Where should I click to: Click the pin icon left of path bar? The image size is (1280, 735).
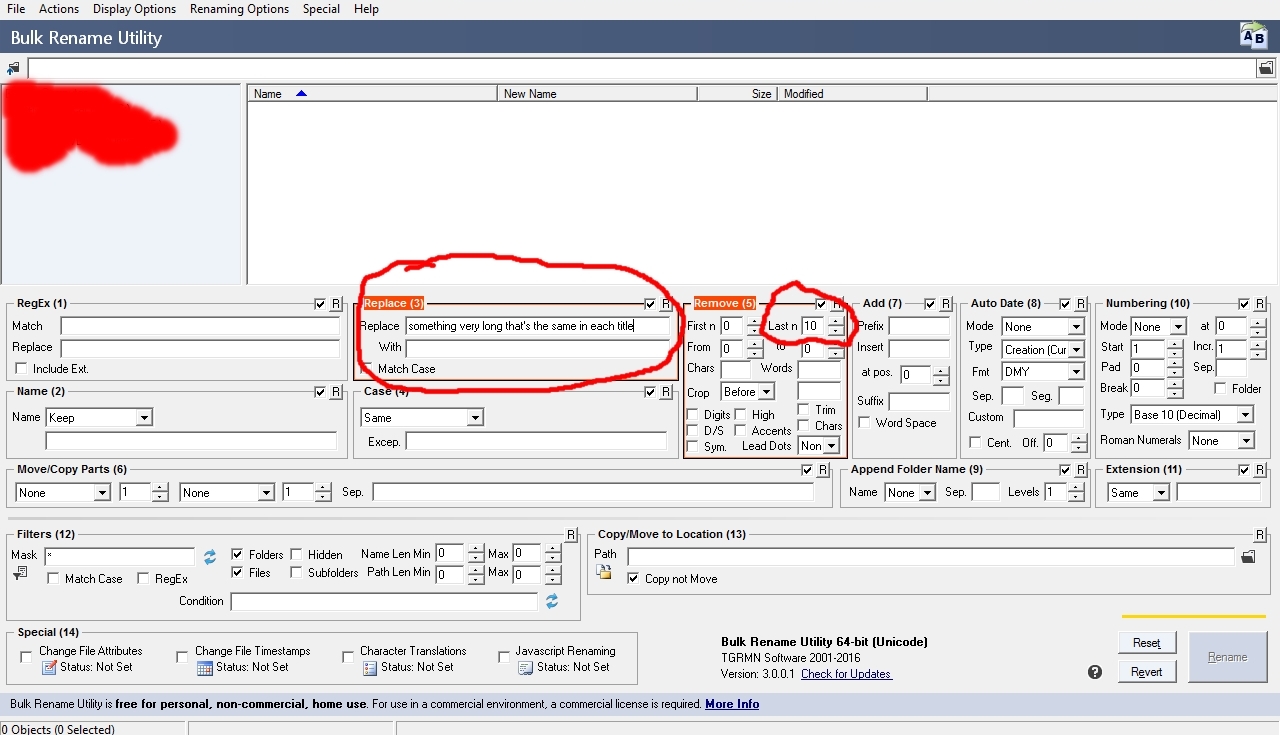tap(13, 69)
